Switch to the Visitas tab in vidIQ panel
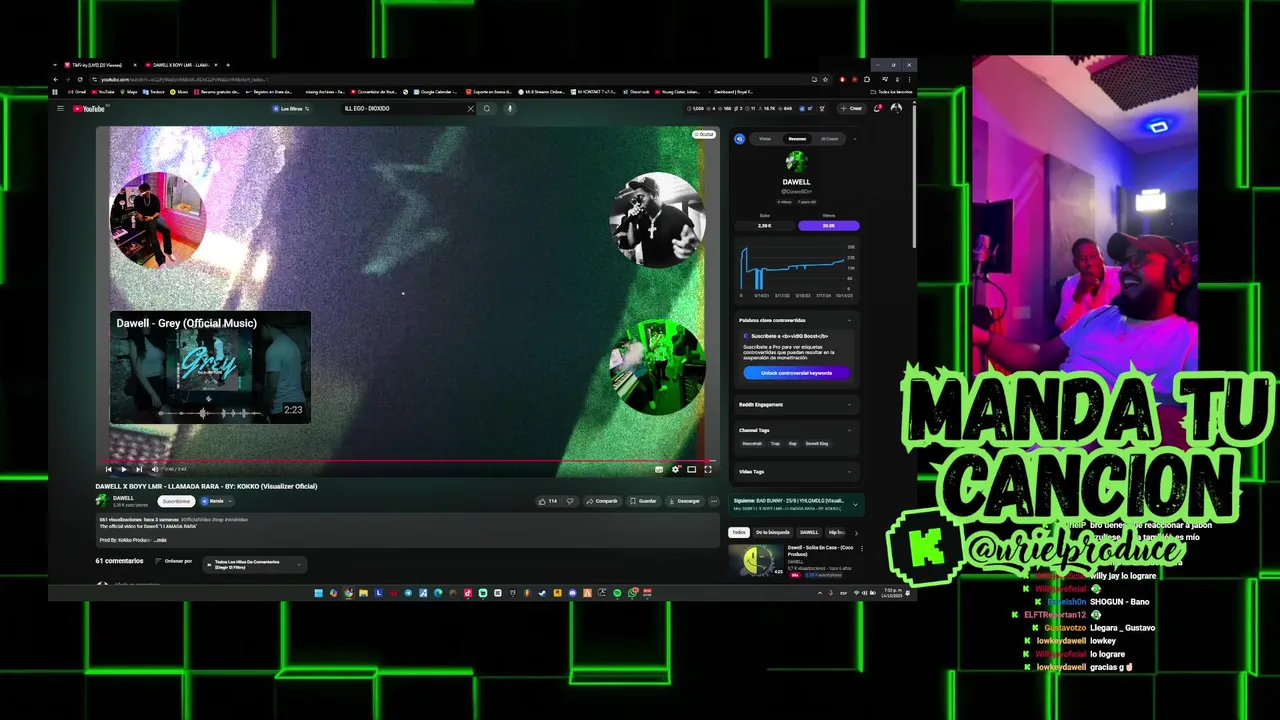 [x=765, y=139]
